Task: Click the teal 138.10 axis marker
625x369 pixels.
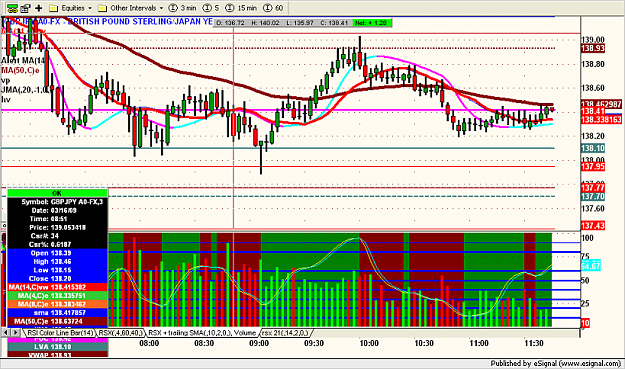Action: tap(593, 148)
